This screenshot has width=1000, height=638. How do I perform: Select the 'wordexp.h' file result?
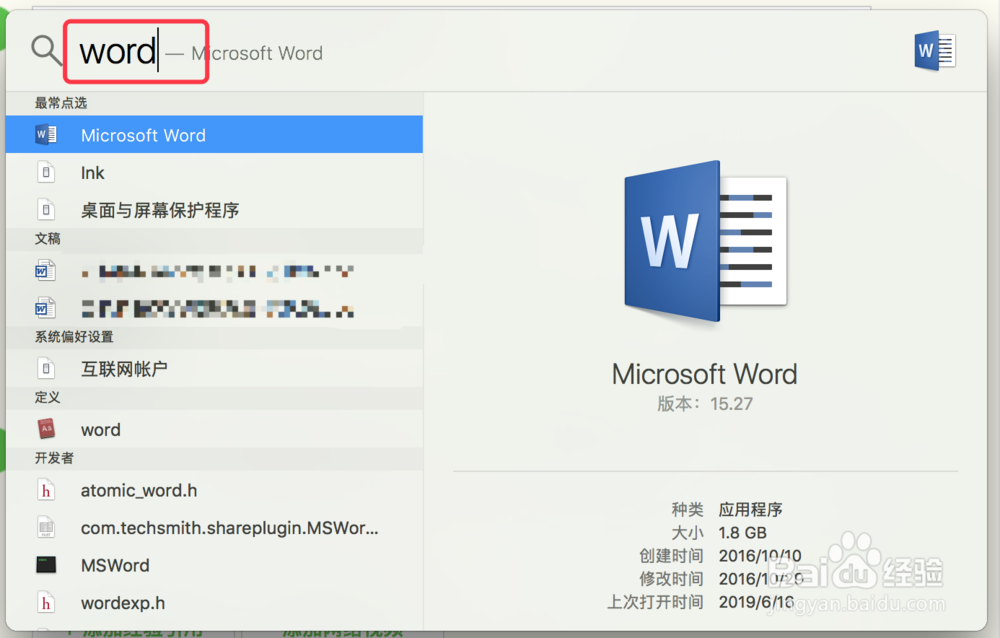[x=214, y=603]
